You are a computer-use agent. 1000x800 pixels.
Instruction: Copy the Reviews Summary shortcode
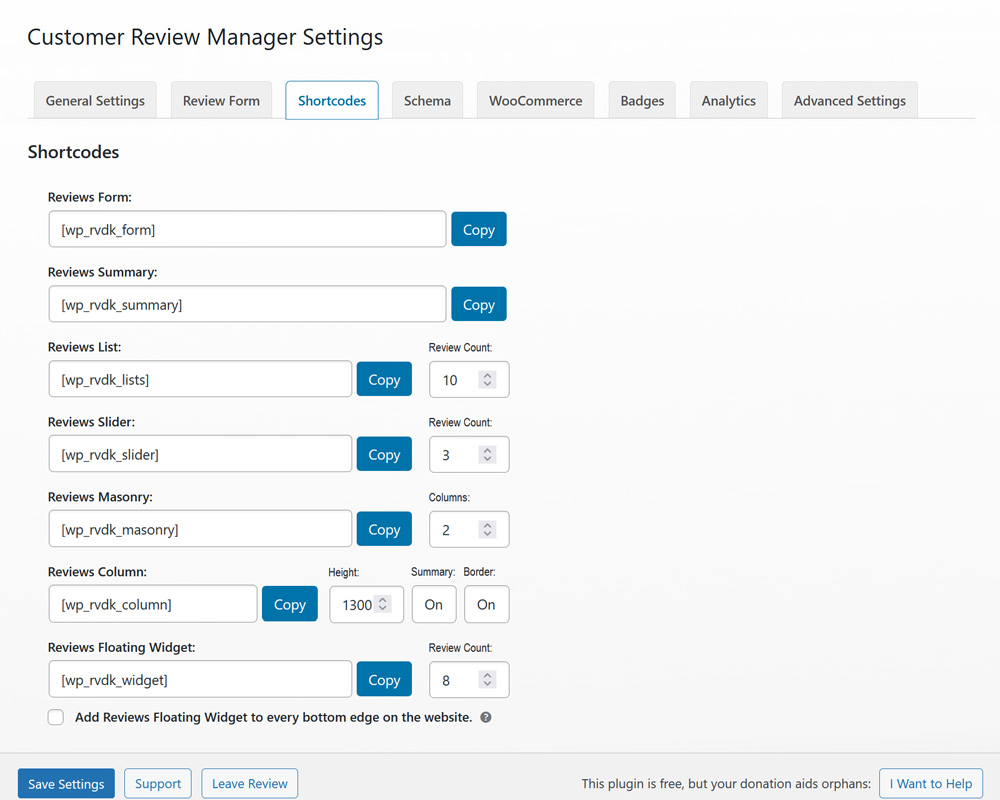478,304
